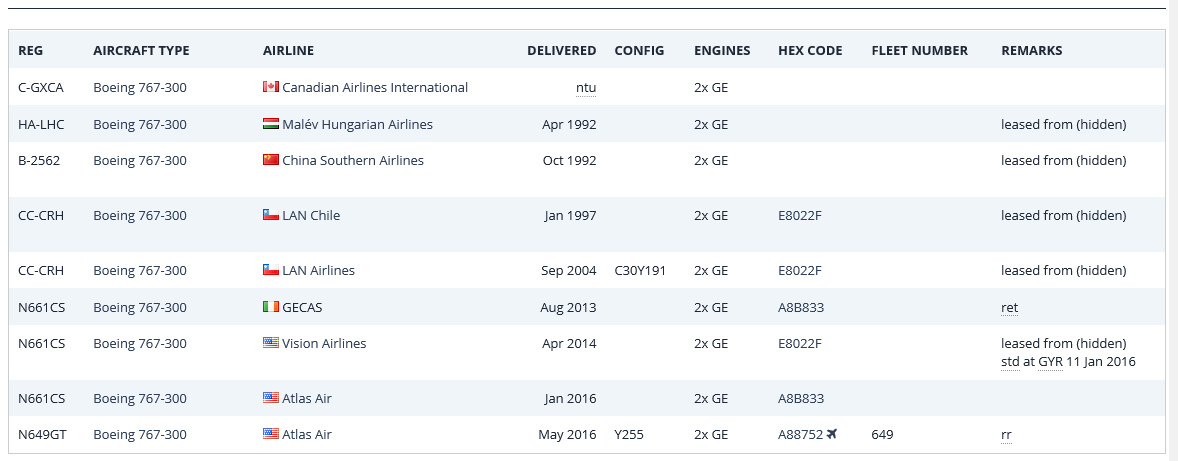Click the US flag next to Vision Airlines
1178x461 pixels.
point(270,343)
